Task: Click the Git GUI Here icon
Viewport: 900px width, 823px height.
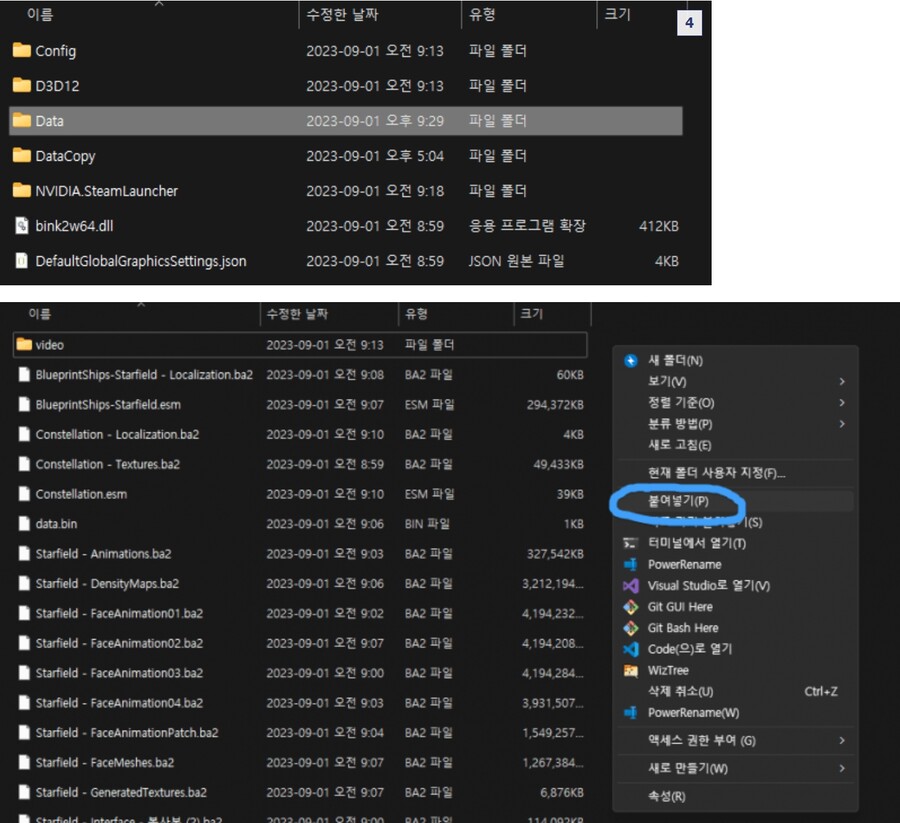Action: (x=630, y=607)
